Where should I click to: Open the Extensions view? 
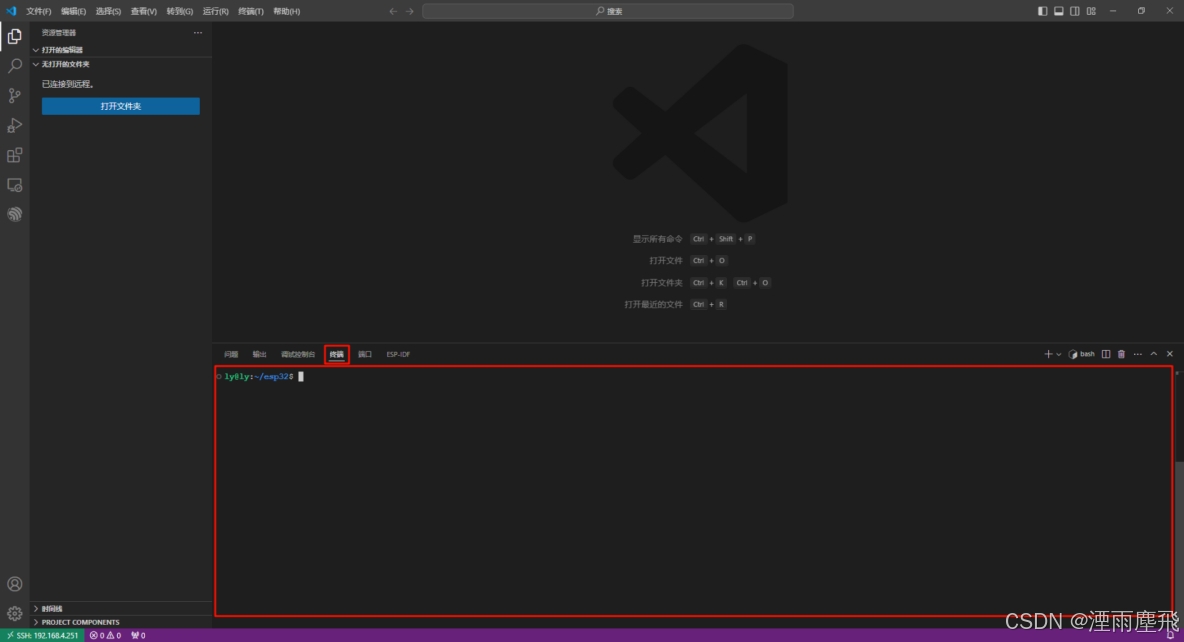[14, 155]
